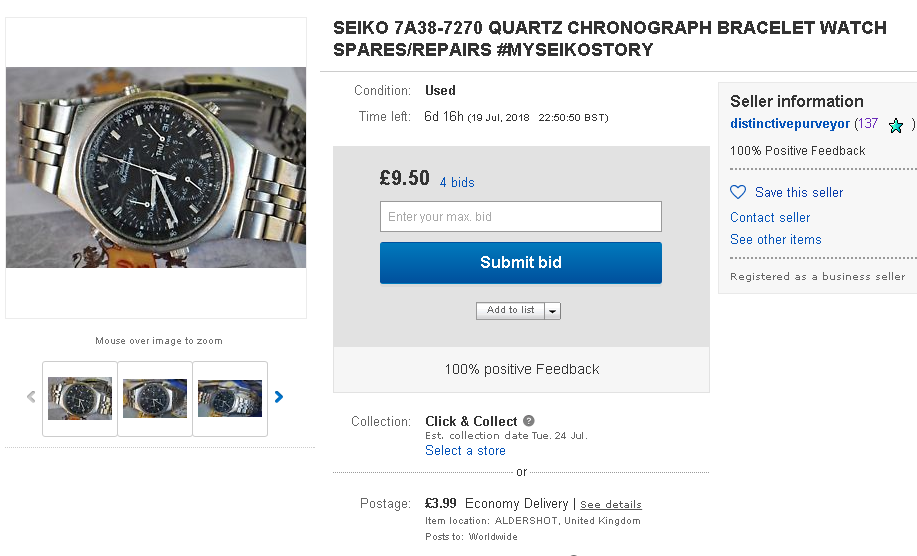Screen dimensions: 917x556
Task: Click the next thumbnail arrow
Action: [x=279, y=397]
